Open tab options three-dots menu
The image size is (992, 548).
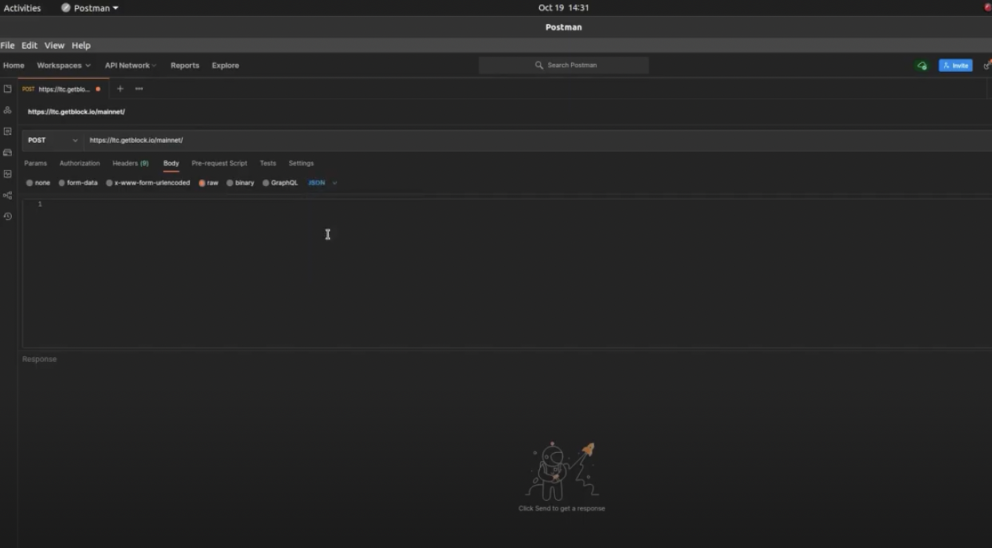point(139,89)
